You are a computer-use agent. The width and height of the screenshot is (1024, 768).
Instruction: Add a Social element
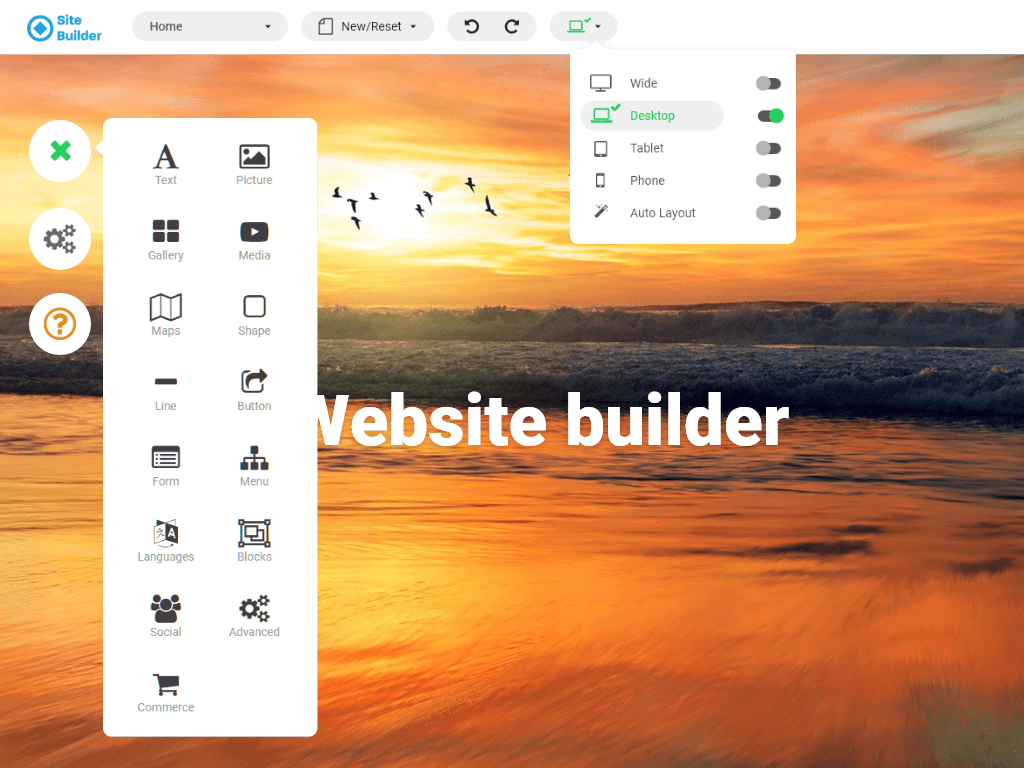165,617
